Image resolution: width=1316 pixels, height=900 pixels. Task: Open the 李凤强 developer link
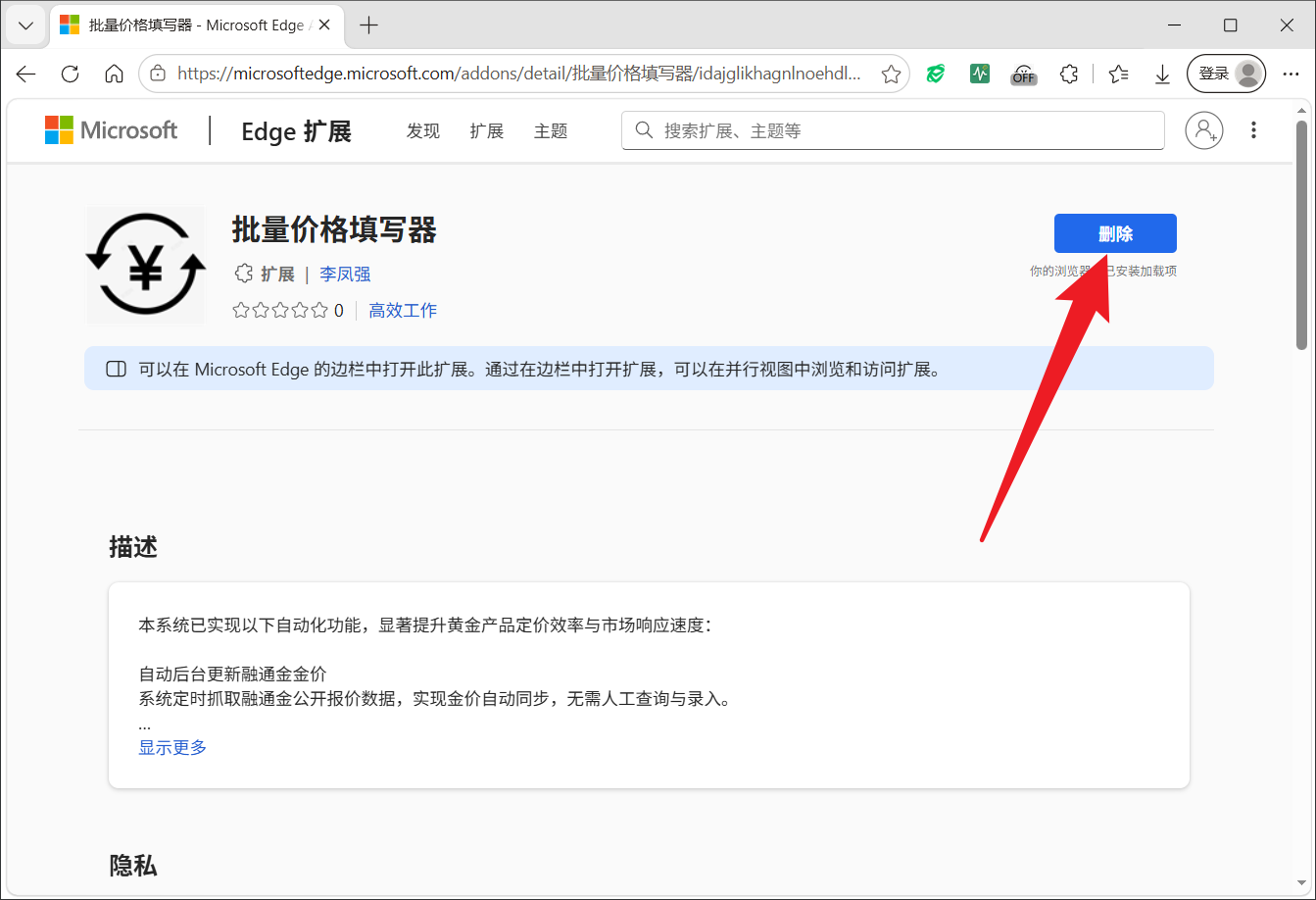[x=345, y=275]
